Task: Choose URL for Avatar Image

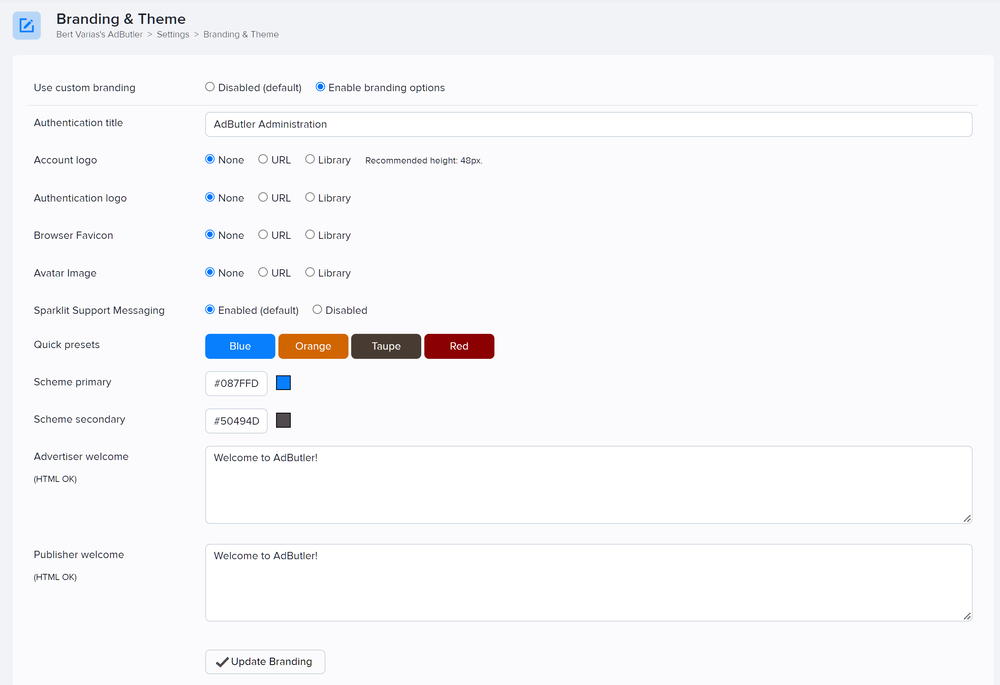Action: 263,272
